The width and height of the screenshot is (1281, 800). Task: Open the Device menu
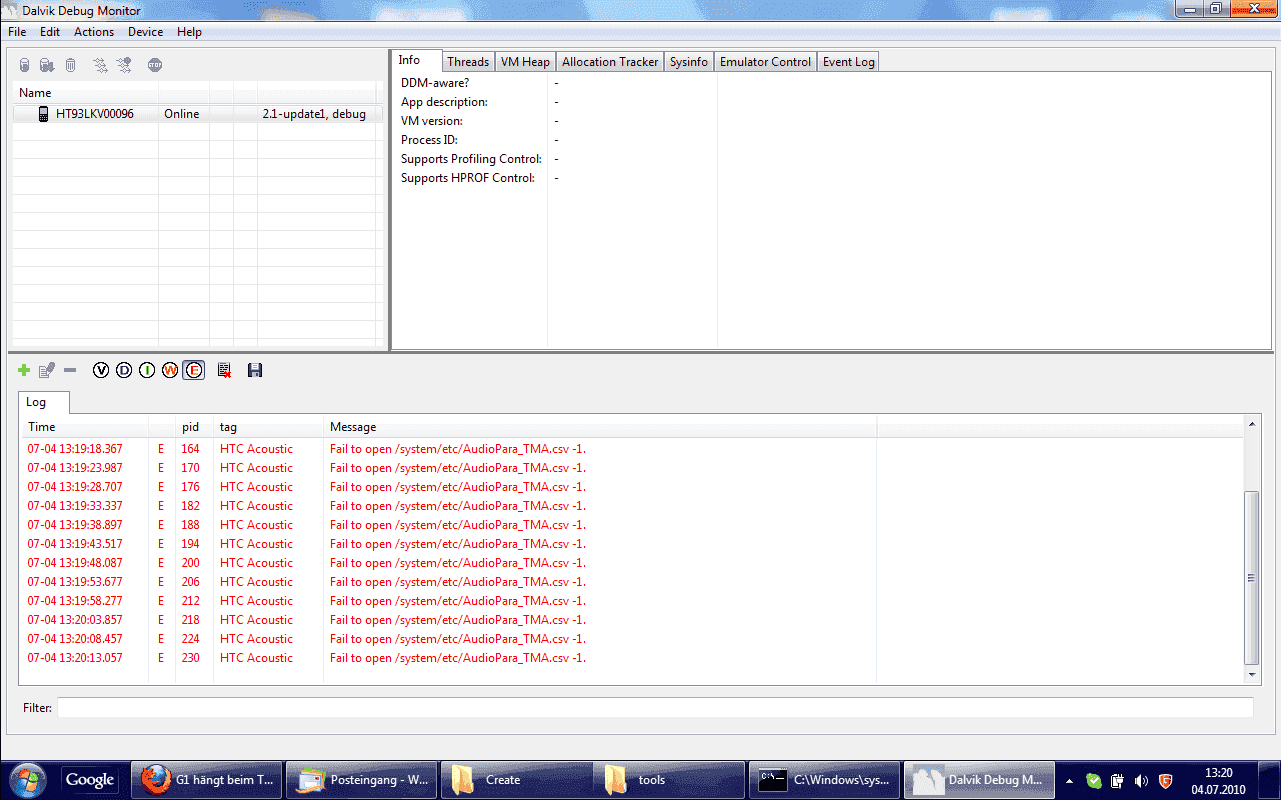point(146,32)
